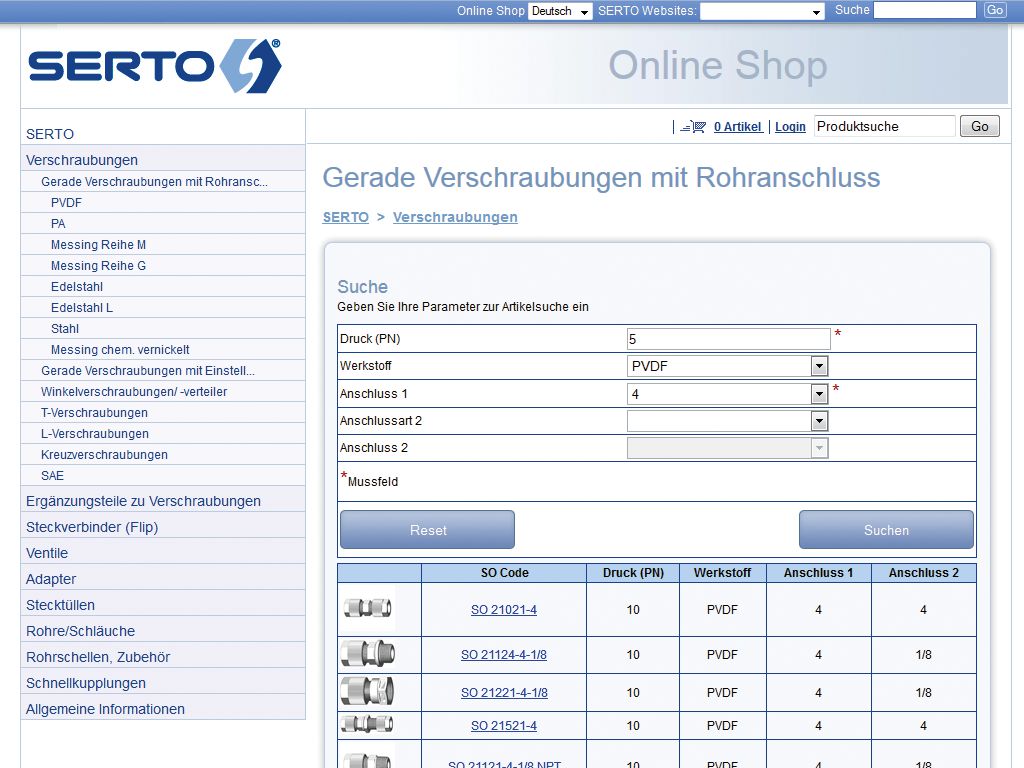Select Stahl in the sidebar
The image size is (1024, 768).
click(163, 328)
